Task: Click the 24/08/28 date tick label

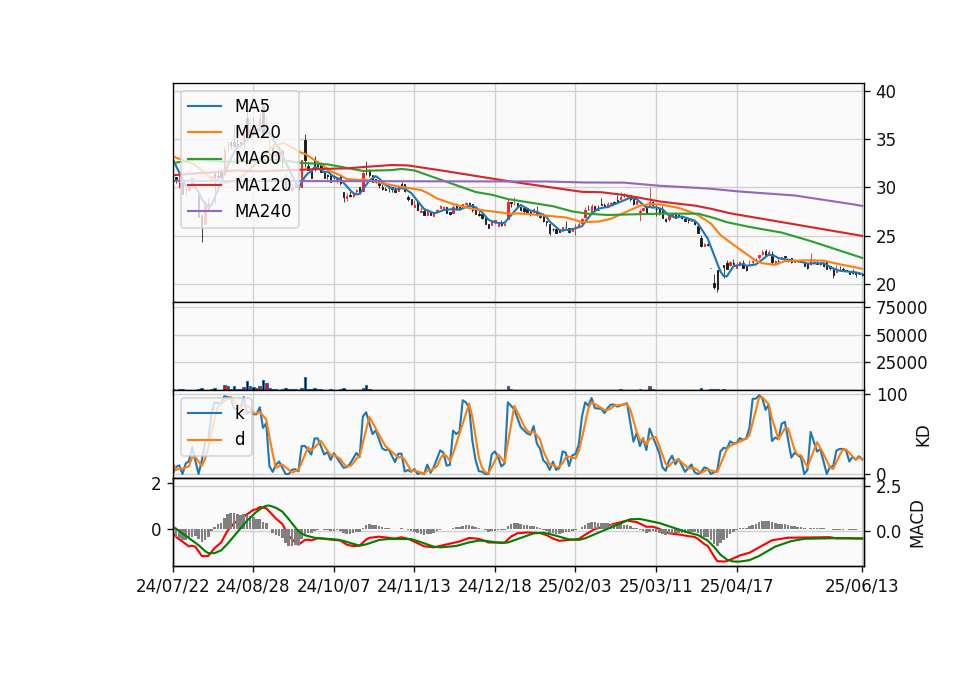Action: point(253,586)
